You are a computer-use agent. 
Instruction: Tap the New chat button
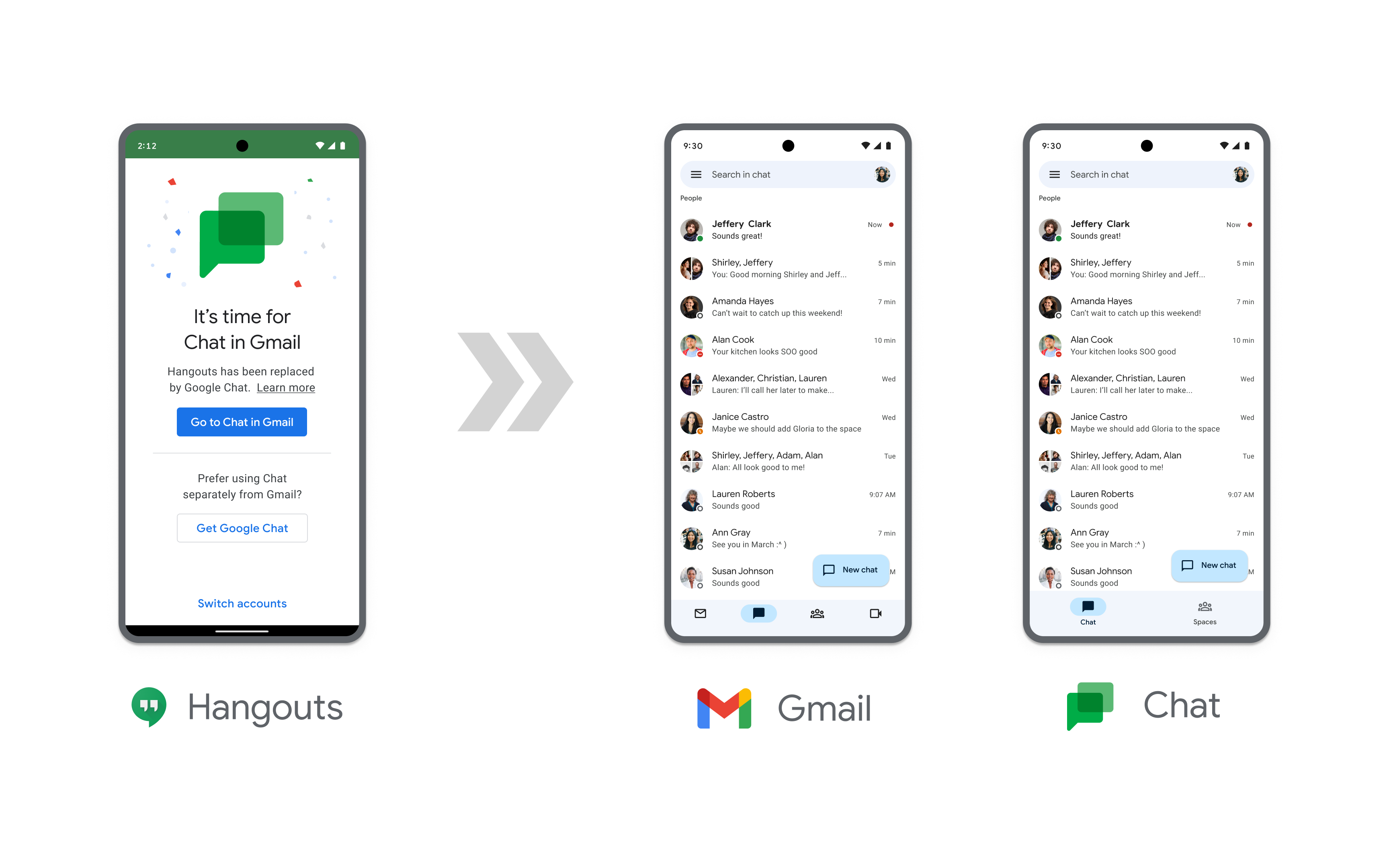(x=851, y=570)
